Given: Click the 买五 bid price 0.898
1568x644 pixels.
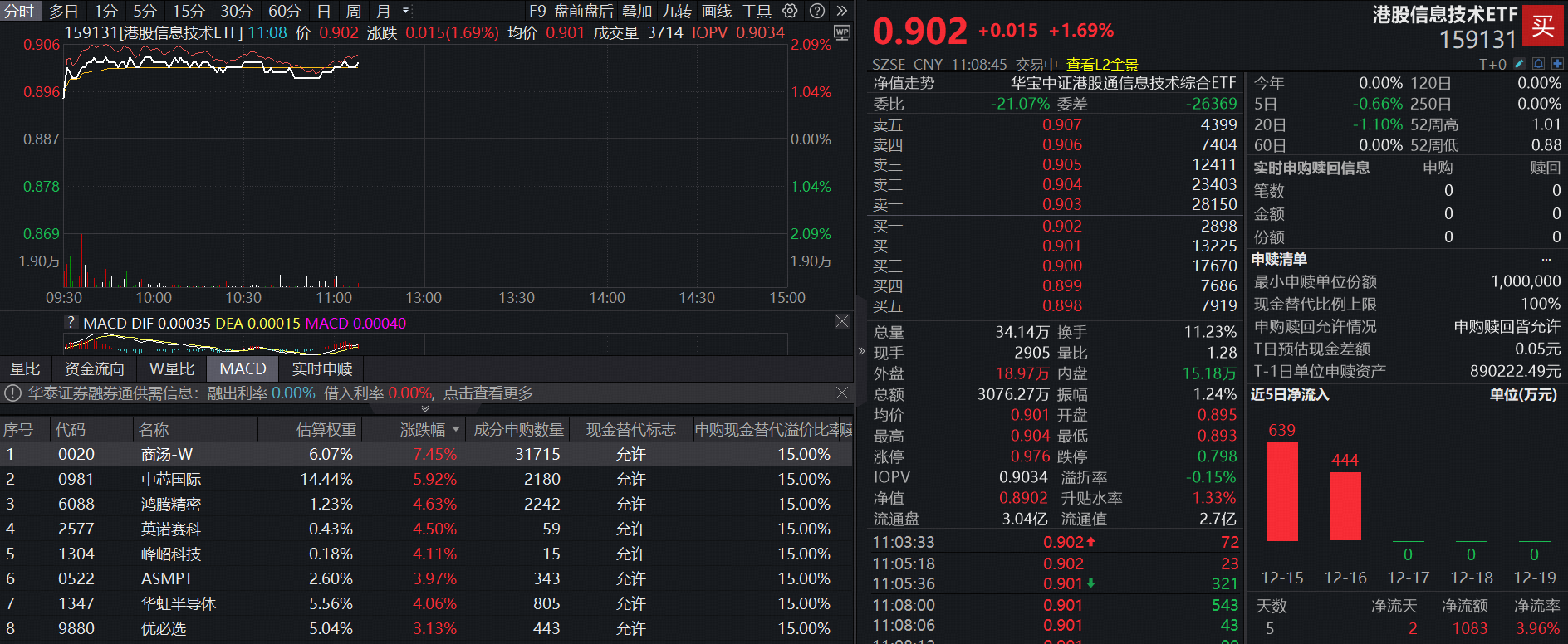Looking at the screenshot, I should click(1062, 305).
